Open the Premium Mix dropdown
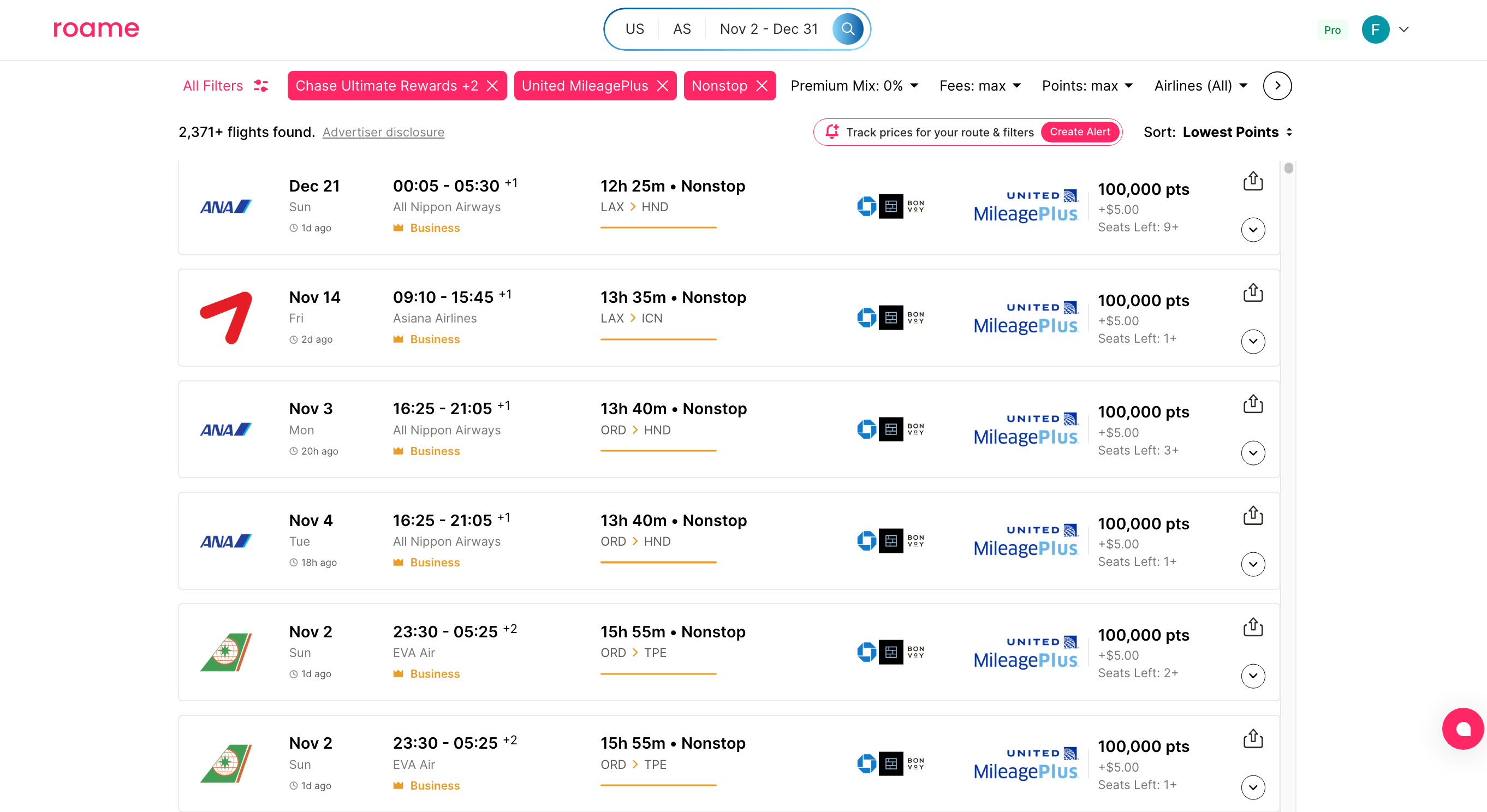This screenshot has height=812, width=1487. (854, 86)
